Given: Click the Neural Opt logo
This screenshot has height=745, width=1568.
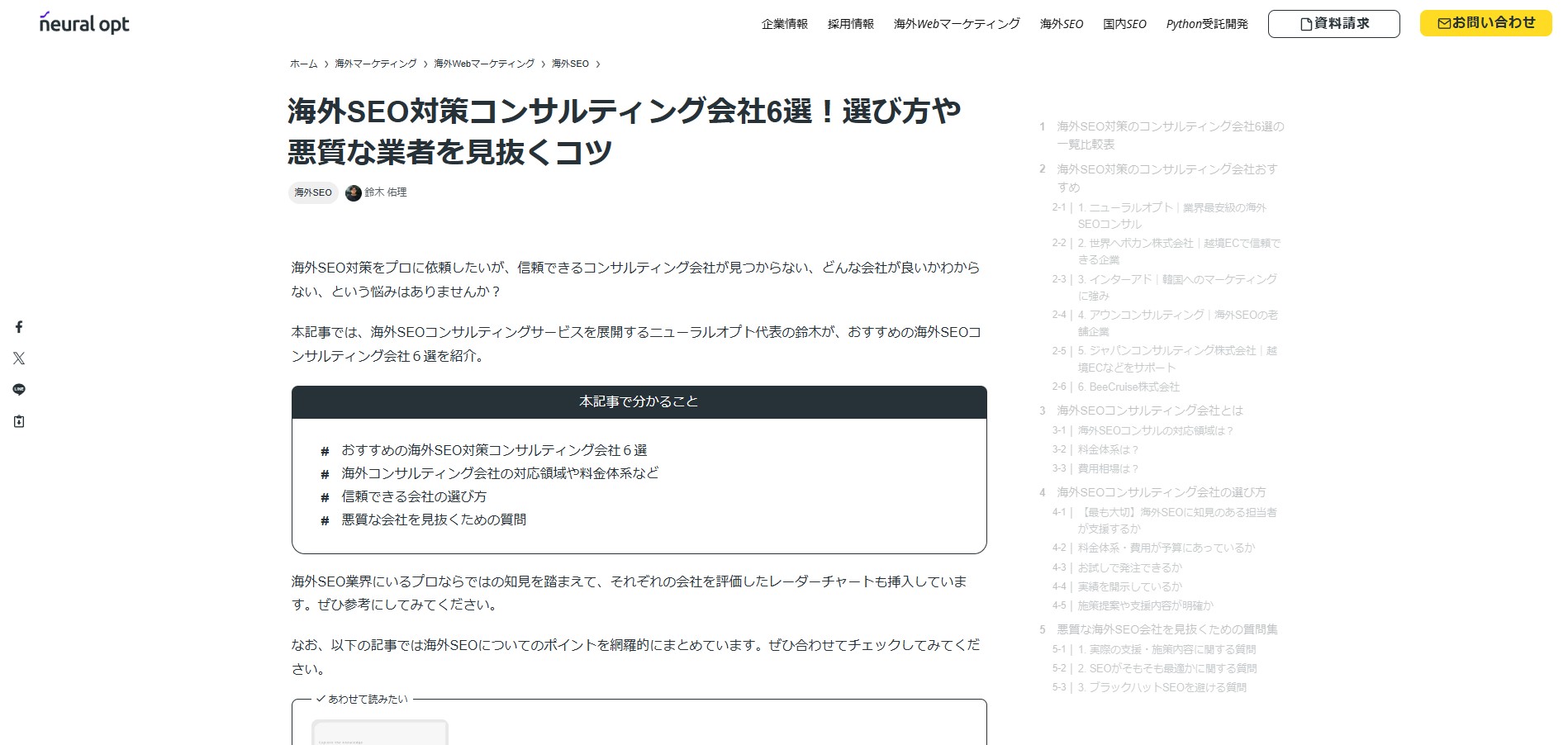Looking at the screenshot, I should (84, 24).
